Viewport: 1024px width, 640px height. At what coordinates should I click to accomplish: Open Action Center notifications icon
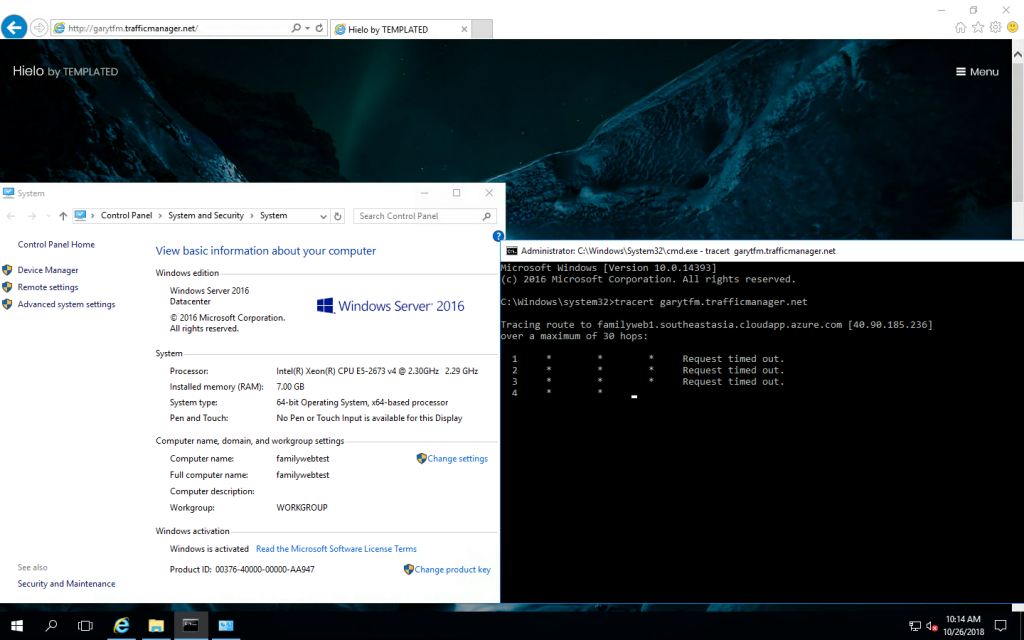tap(1000, 626)
